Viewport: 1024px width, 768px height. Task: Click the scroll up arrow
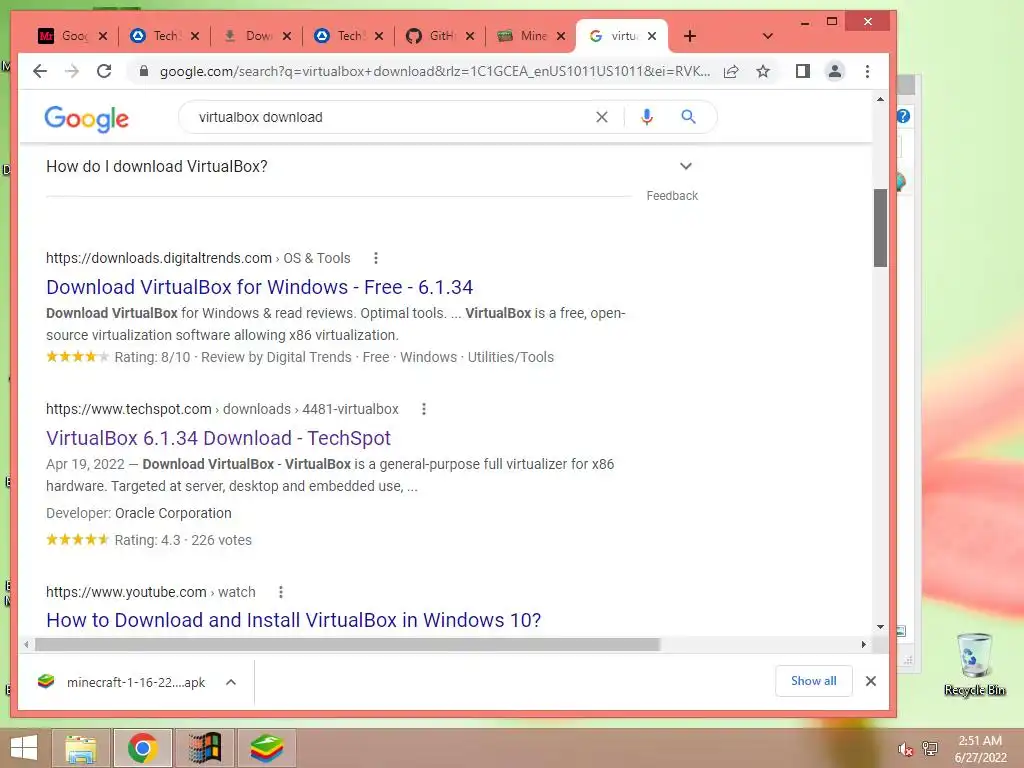coord(880,99)
